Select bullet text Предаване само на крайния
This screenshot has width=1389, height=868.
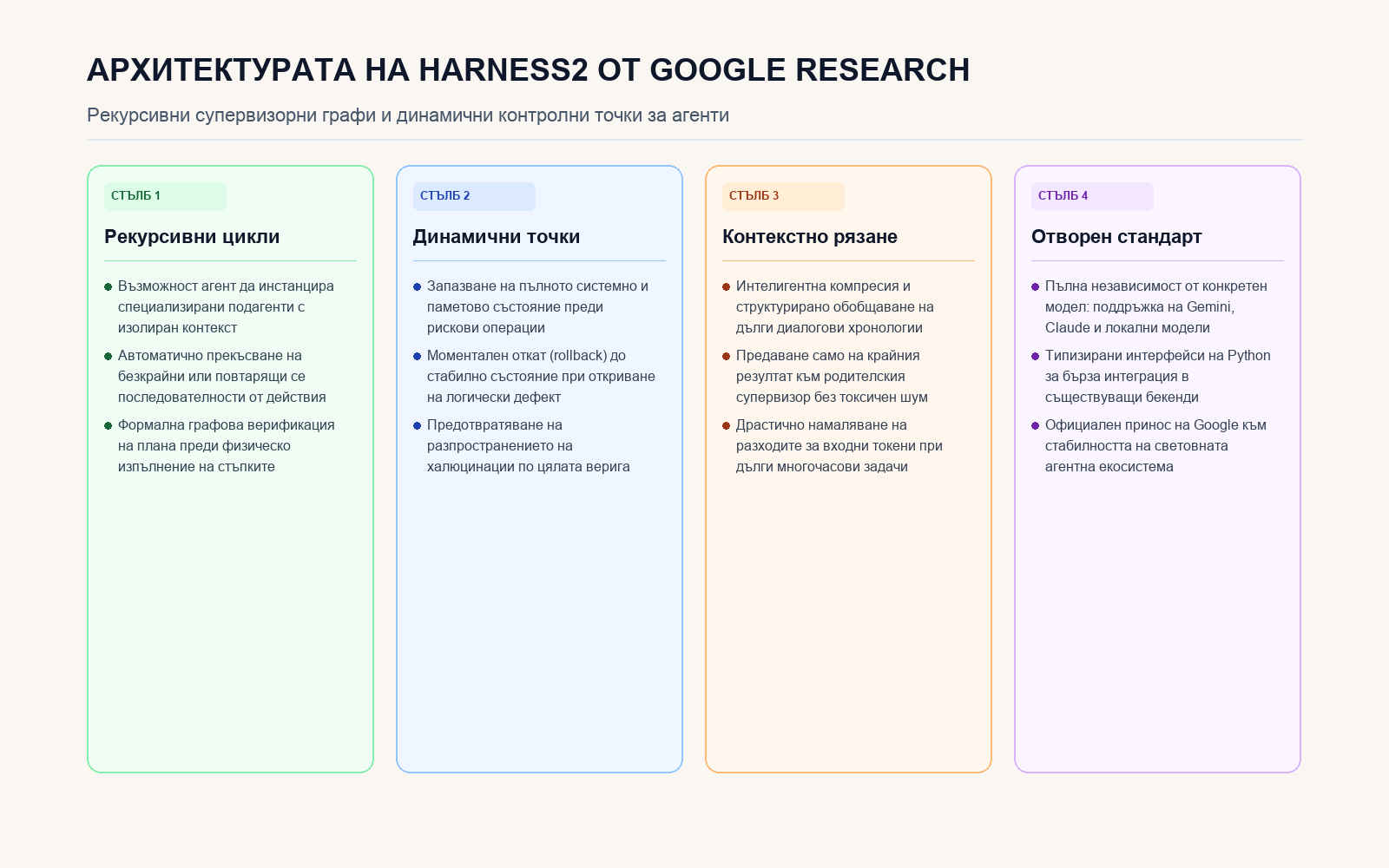click(x=832, y=377)
